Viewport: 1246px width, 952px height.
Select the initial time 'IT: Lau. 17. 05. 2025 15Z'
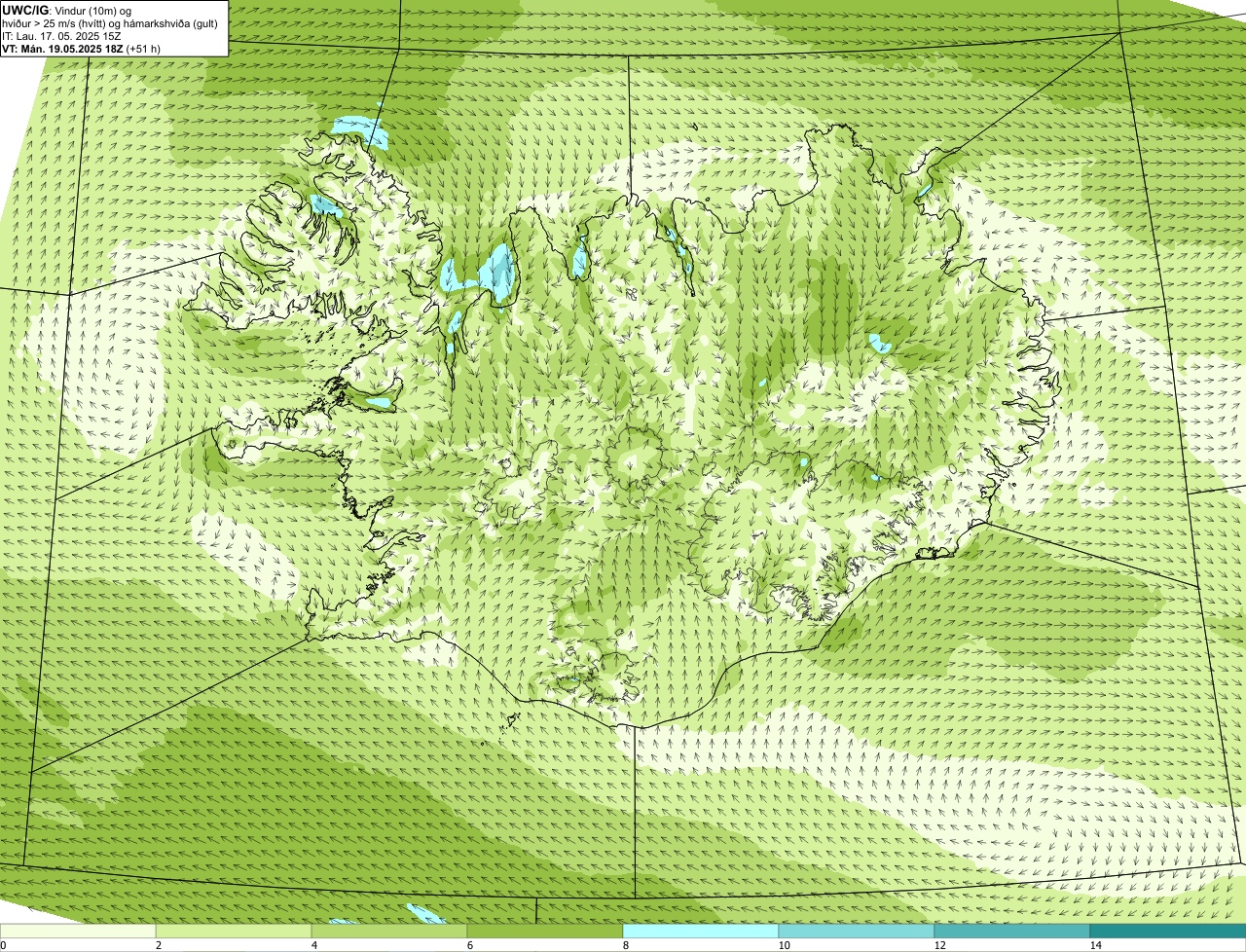61,36
